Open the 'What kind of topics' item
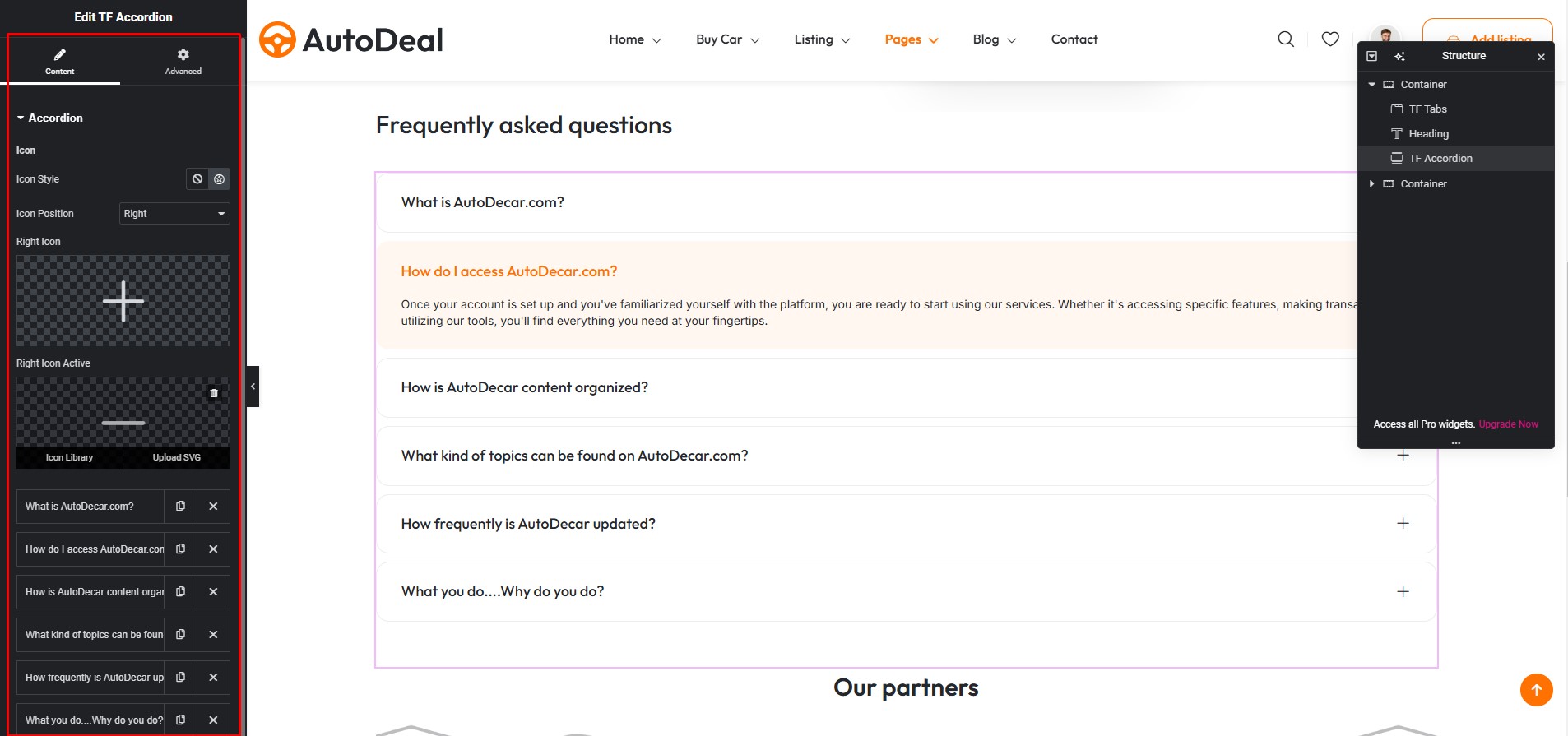Screen dimensions: 1568x736 [90, 635]
